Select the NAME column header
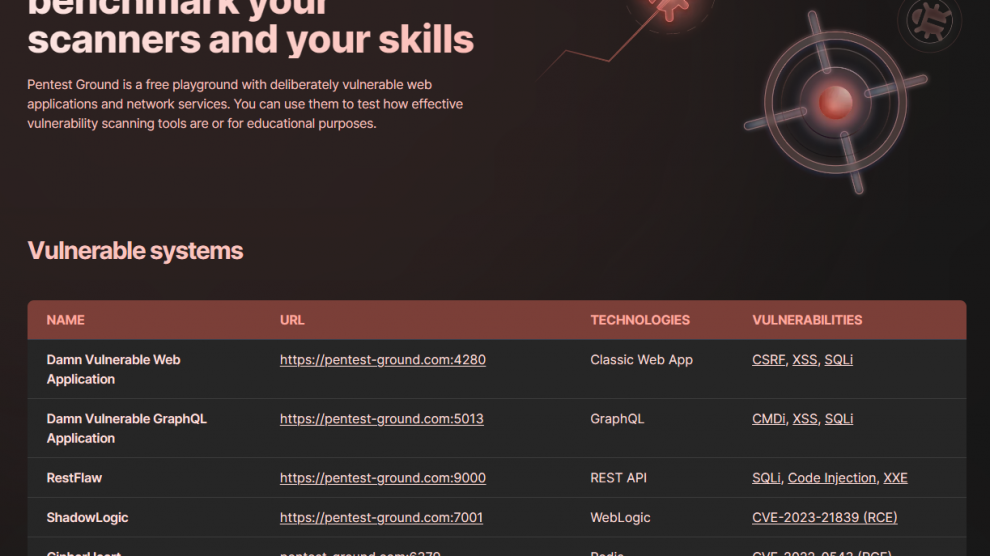Image resolution: width=990 pixels, height=556 pixels. click(66, 320)
